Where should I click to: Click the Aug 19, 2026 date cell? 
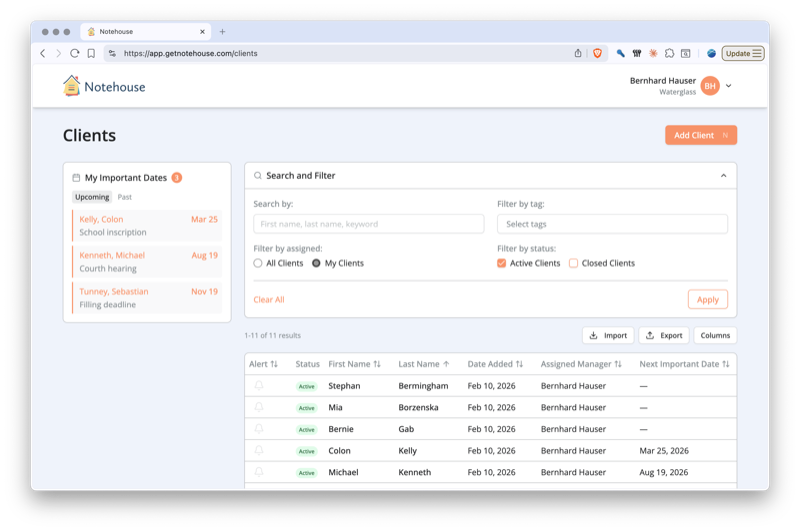(663, 472)
